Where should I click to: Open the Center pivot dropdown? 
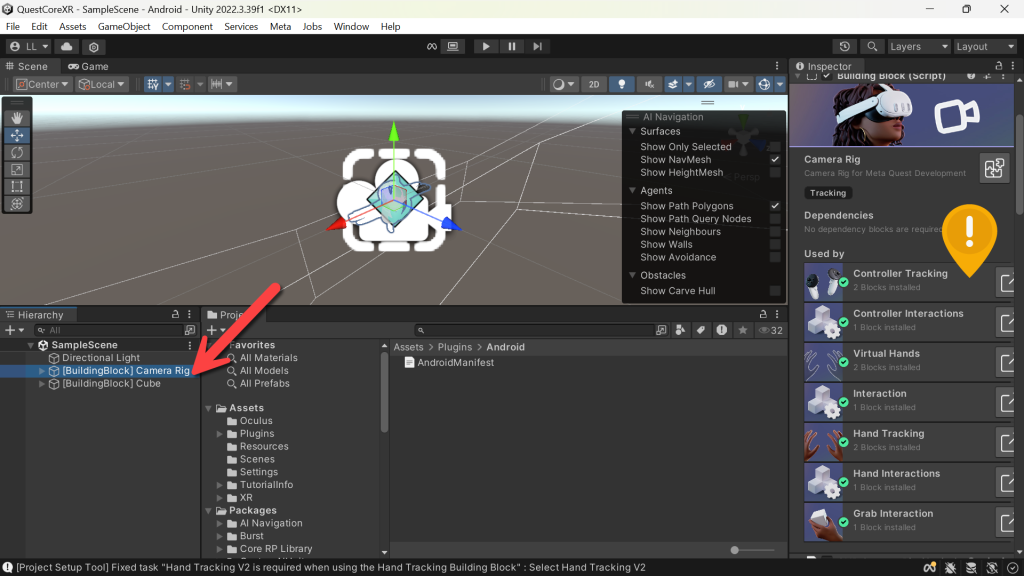point(42,84)
